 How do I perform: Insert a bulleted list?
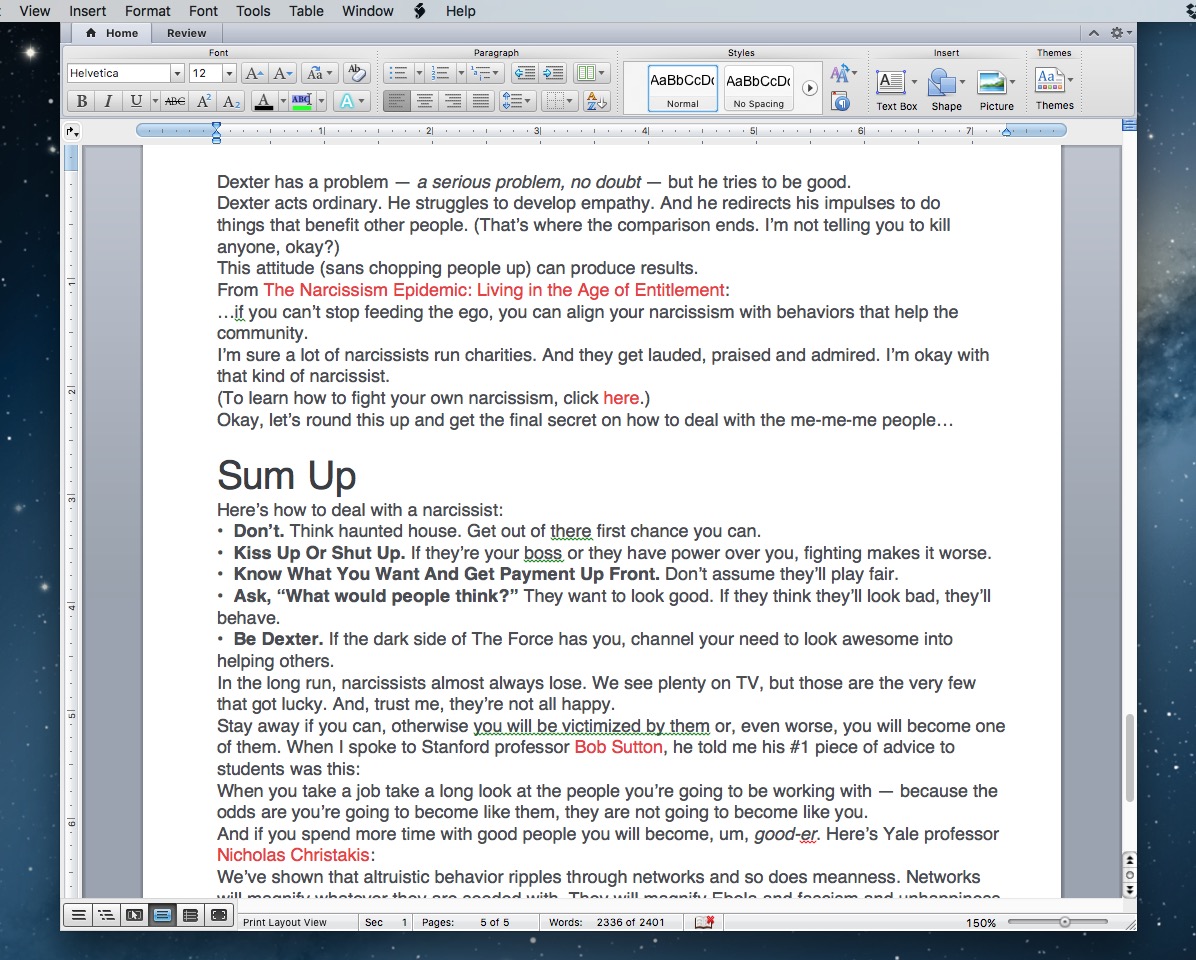pyautogui.click(x=398, y=73)
